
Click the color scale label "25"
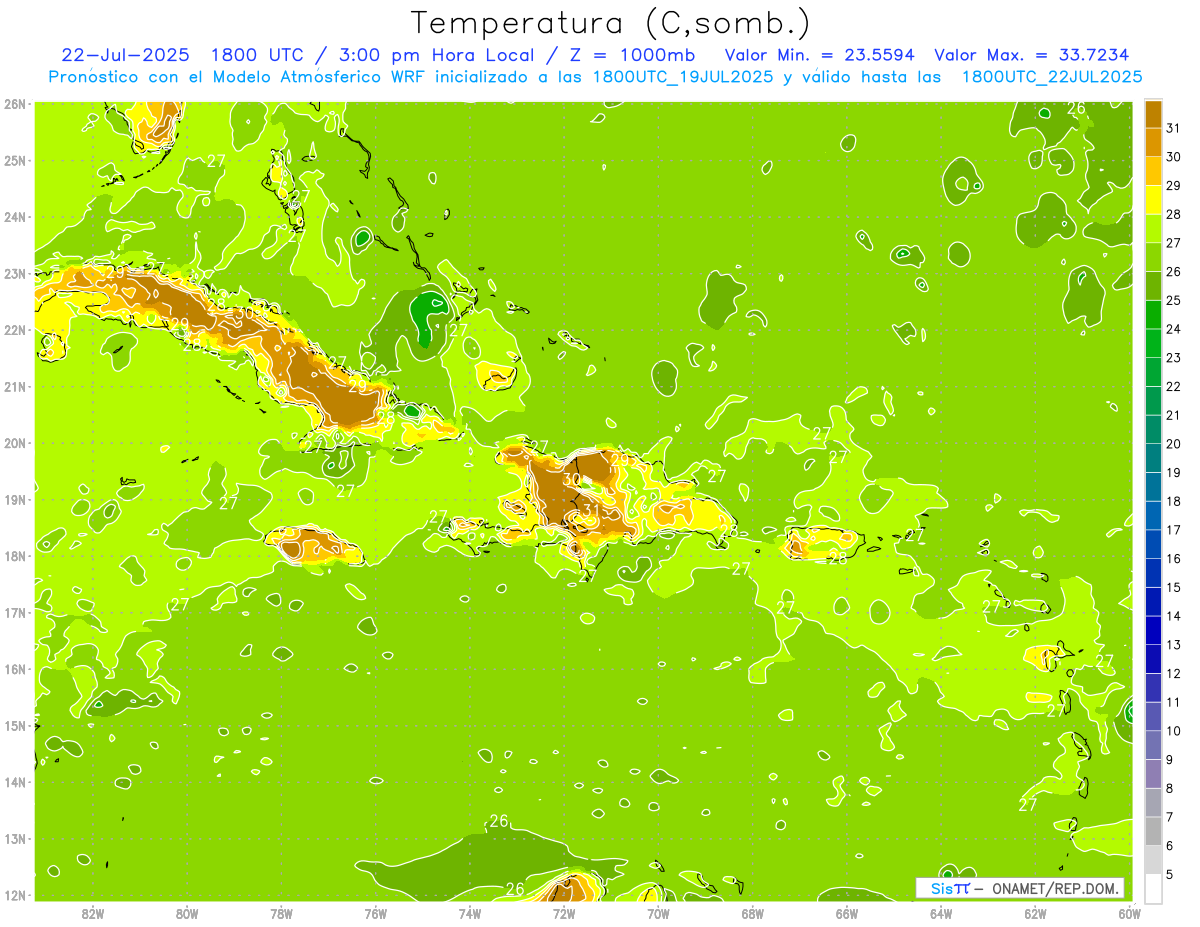pyautogui.click(x=1174, y=300)
